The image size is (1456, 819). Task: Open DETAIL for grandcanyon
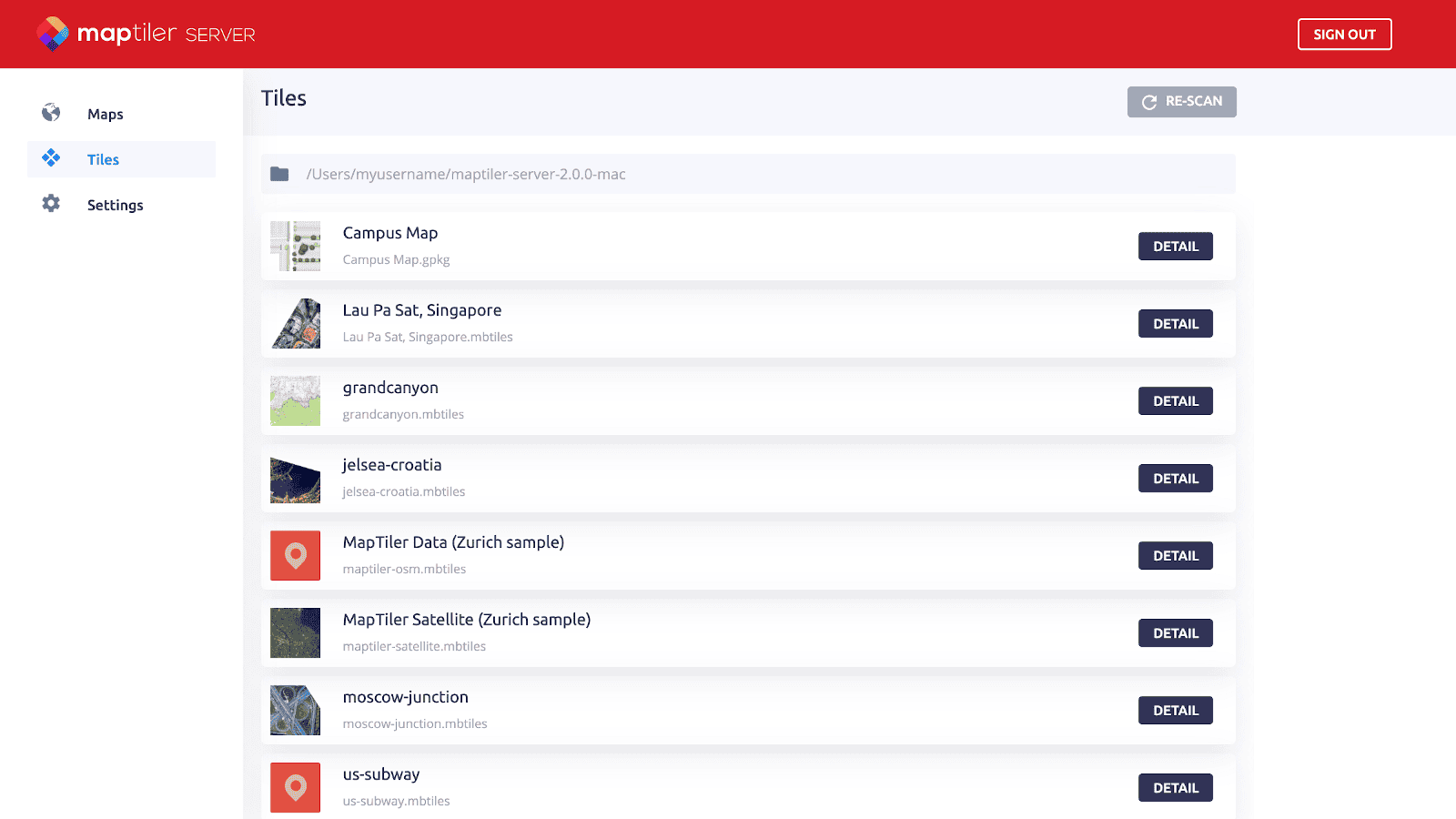1175,400
